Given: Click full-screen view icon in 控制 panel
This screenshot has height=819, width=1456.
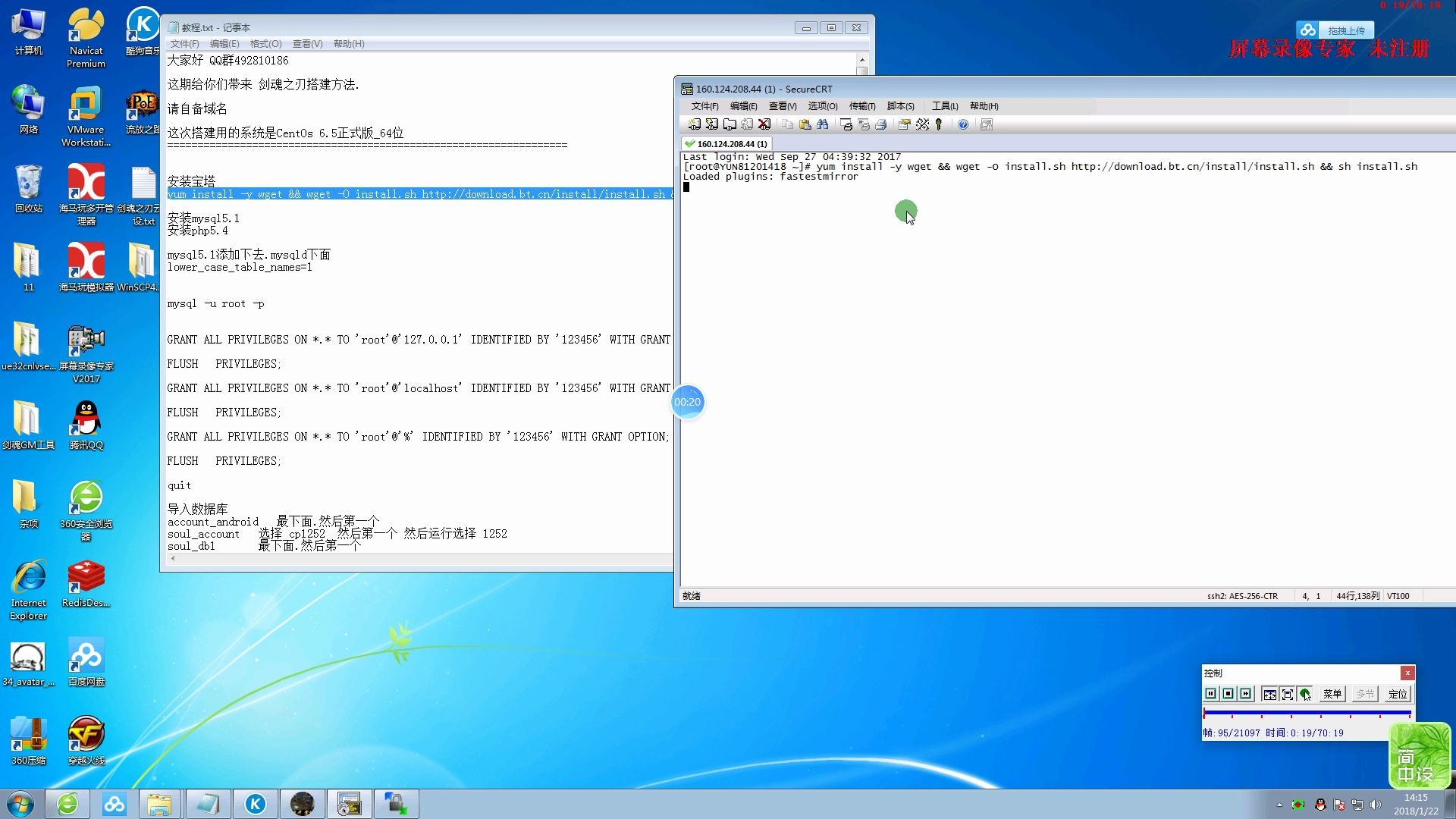Looking at the screenshot, I should pyautogui.click(x=1288, y=694).
